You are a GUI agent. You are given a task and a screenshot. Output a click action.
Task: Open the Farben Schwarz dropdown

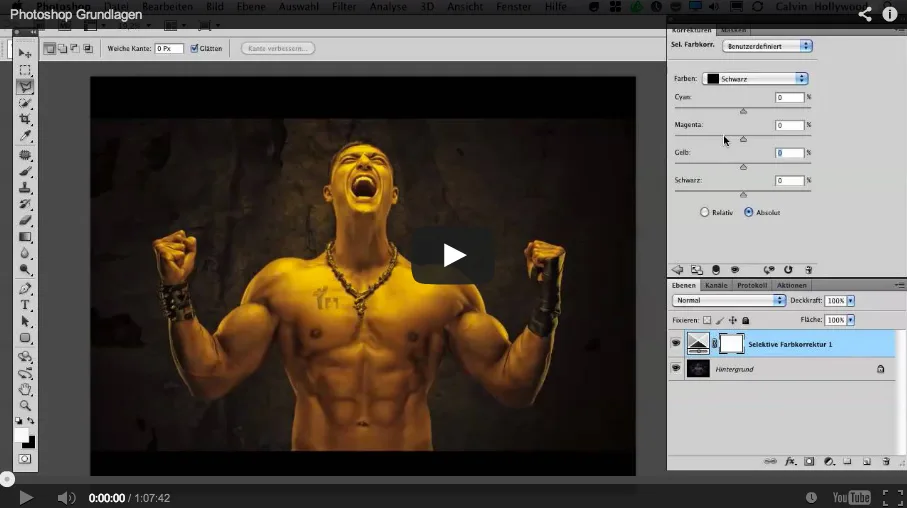(755, 79)
